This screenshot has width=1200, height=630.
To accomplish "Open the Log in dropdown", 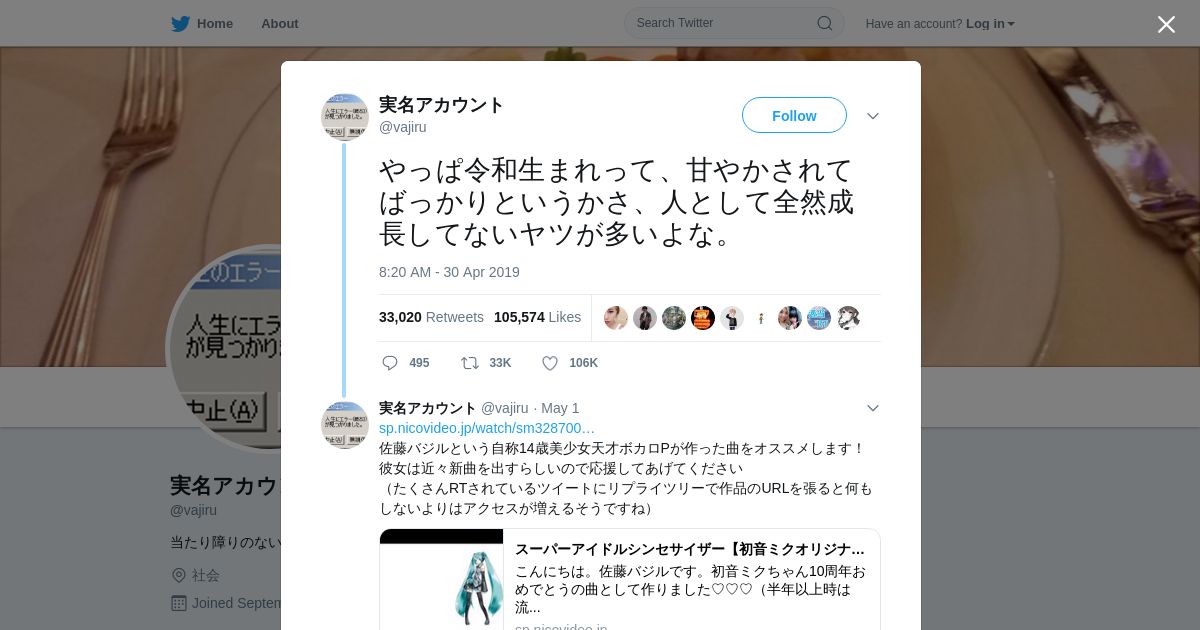I will [990, 24].
